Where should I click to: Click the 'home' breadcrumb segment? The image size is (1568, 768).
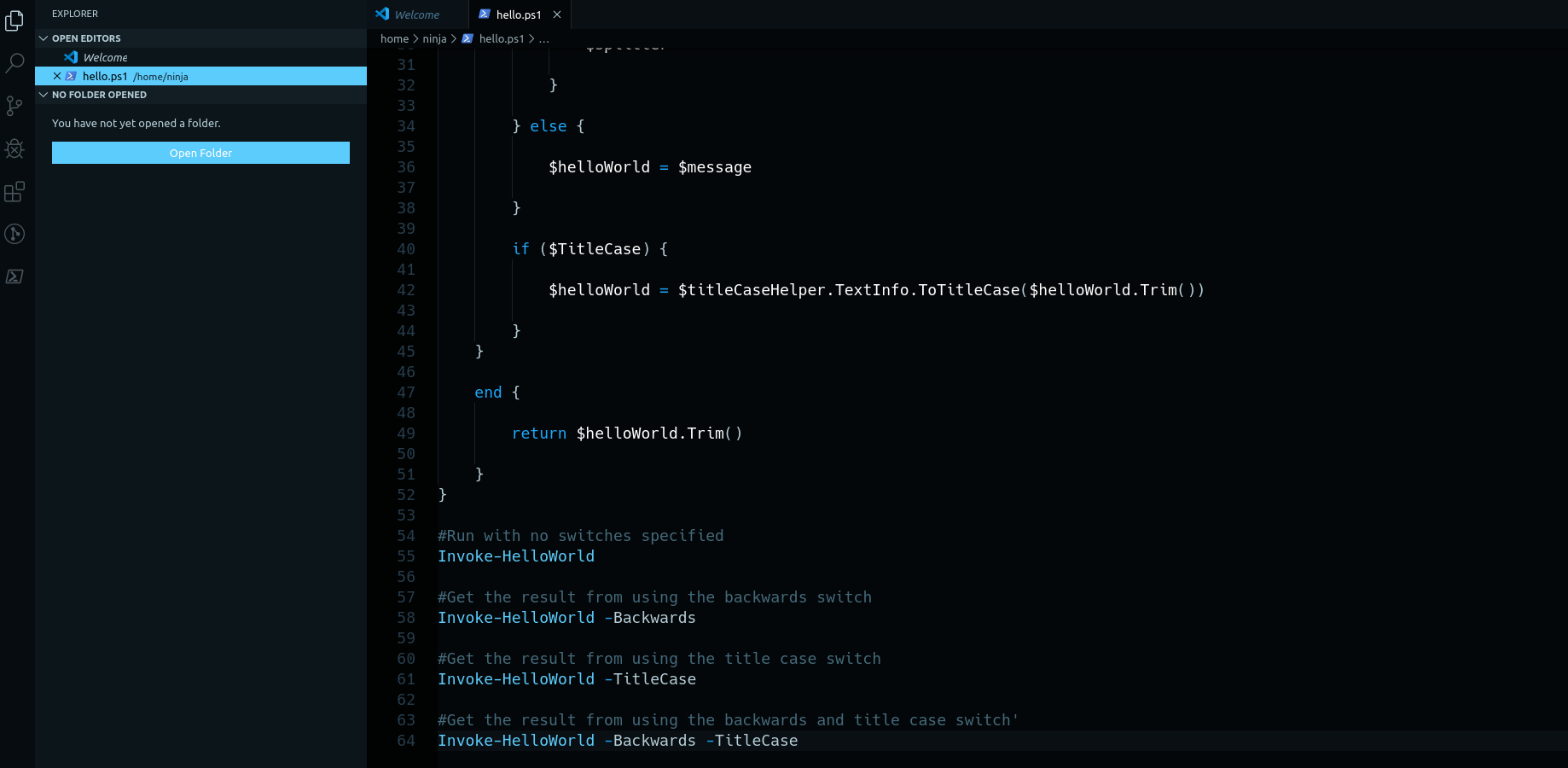[394, 39]
